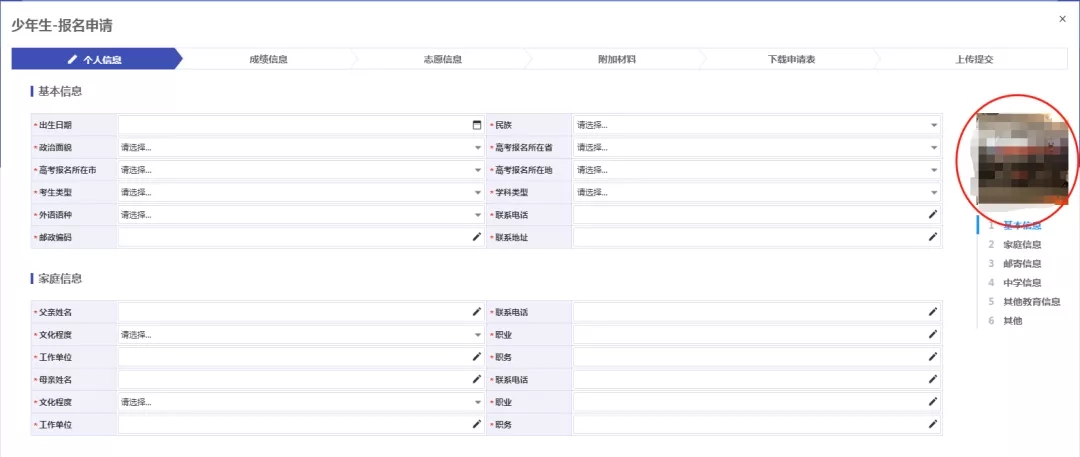Open the 上传提交 step tab
This screenshot has width=1080, height=457.
pos(973,60)
